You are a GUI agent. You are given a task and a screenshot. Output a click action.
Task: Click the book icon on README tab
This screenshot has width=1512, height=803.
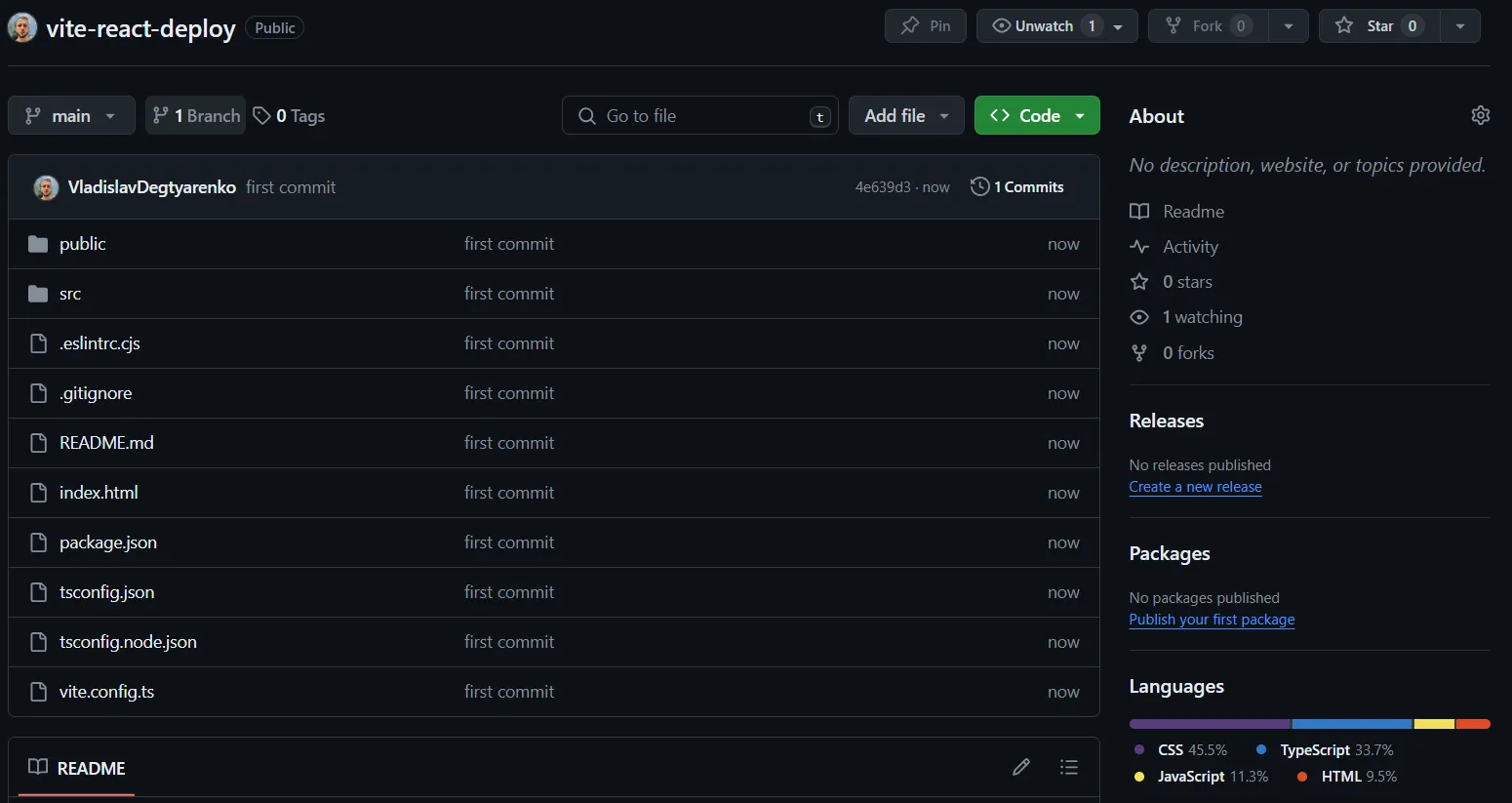(x=38, y=767)
